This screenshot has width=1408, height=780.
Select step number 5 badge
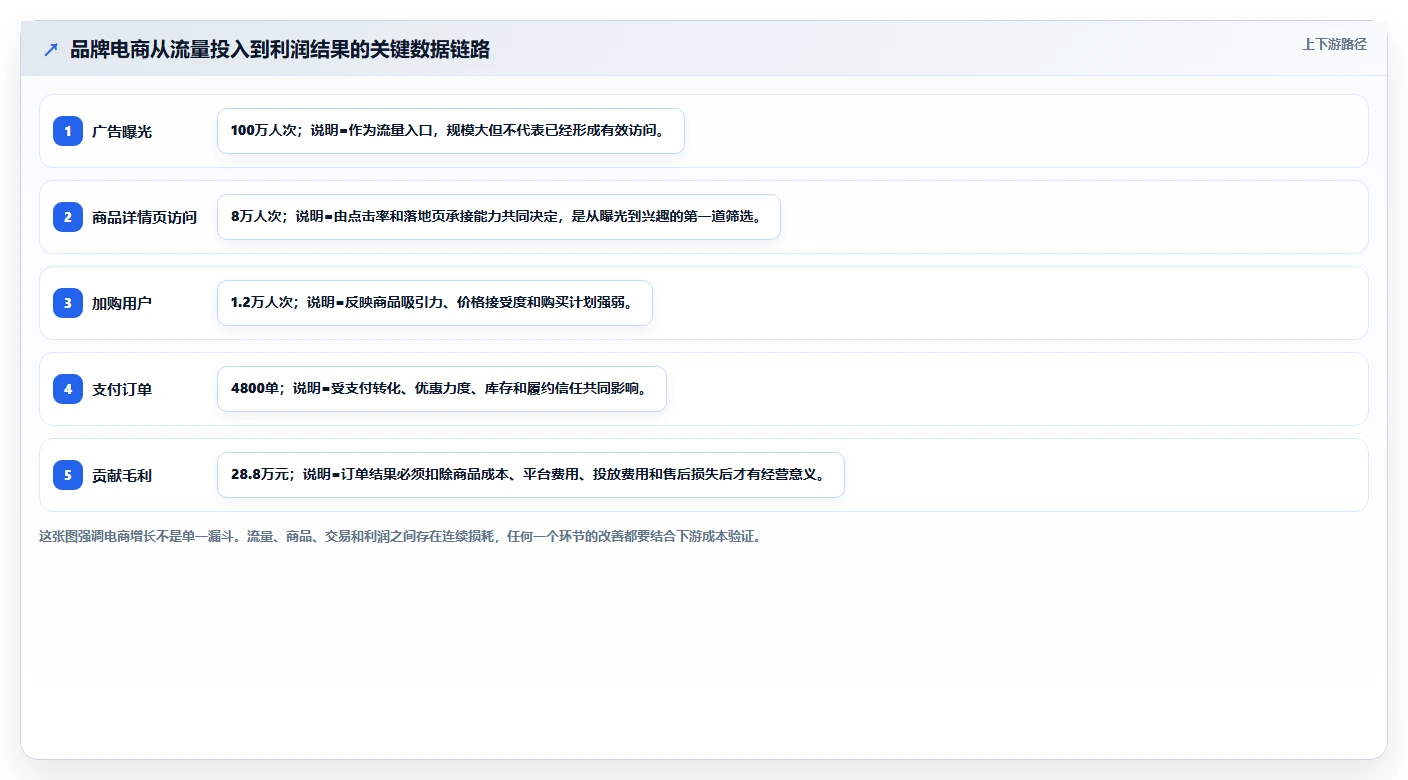[68, 475]
